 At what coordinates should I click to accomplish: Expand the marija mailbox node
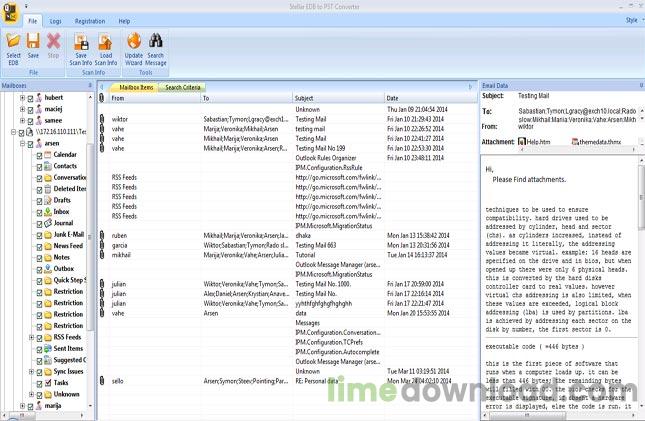click(x=23, y=406)
